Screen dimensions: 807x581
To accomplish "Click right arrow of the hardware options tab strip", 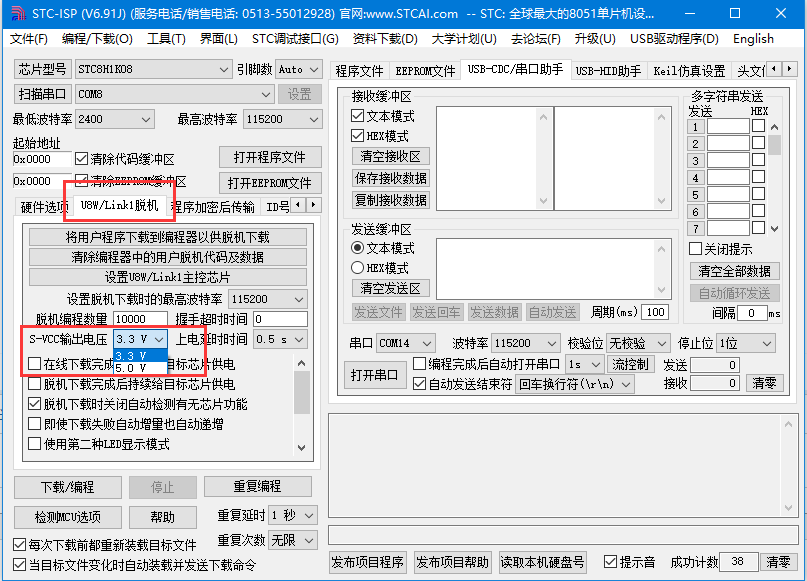I will (x=313, y=205).
